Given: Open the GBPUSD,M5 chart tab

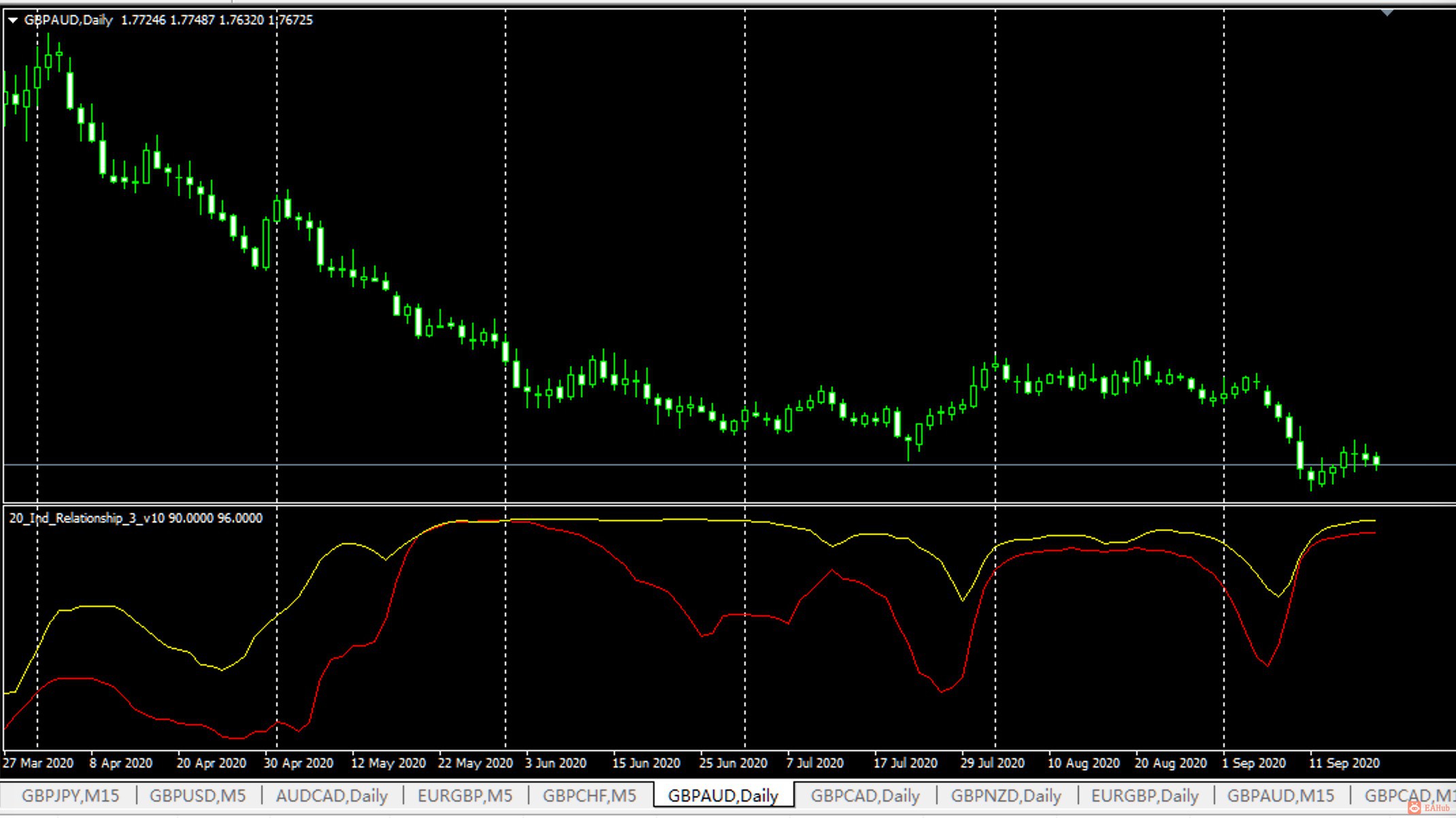Looking at the screenshot, I should pyautogui.click(x=197, y=796).
